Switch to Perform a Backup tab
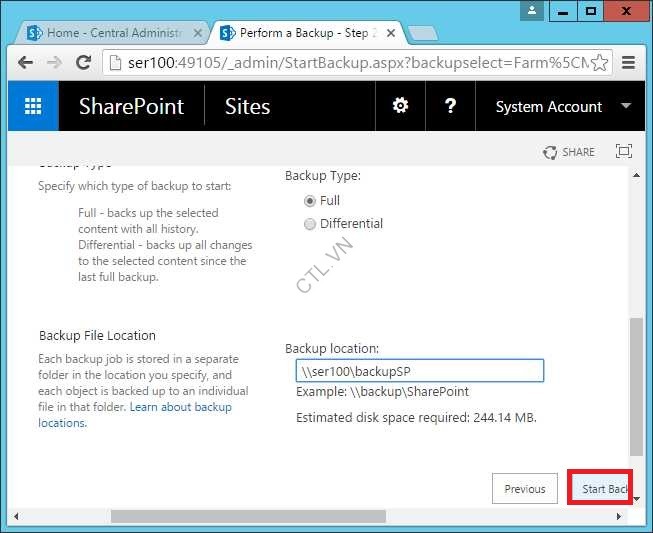Screen dimensions: 653x533 click(308, 33)
